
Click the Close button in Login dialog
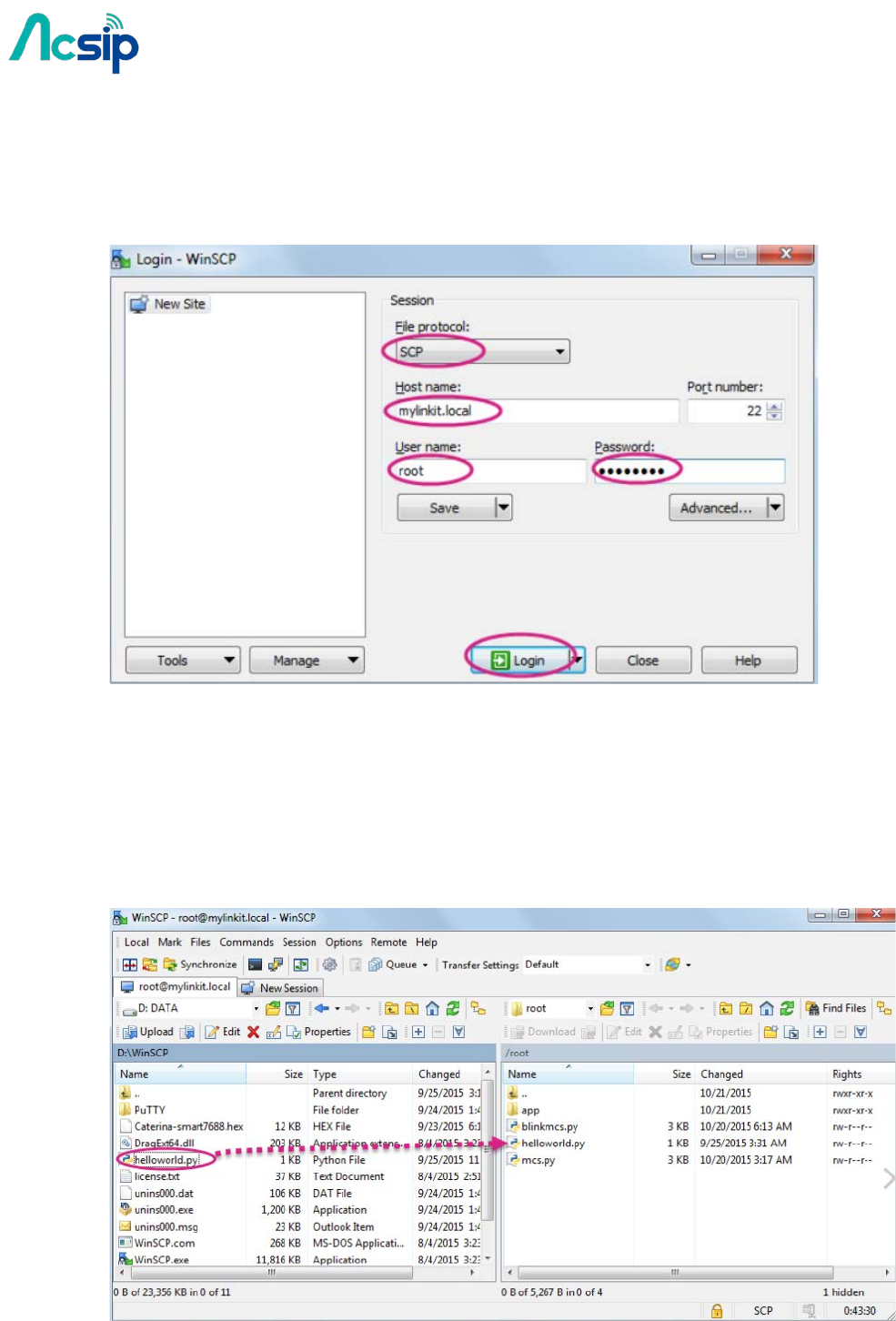pyautogui.click(x=643, y=660)
